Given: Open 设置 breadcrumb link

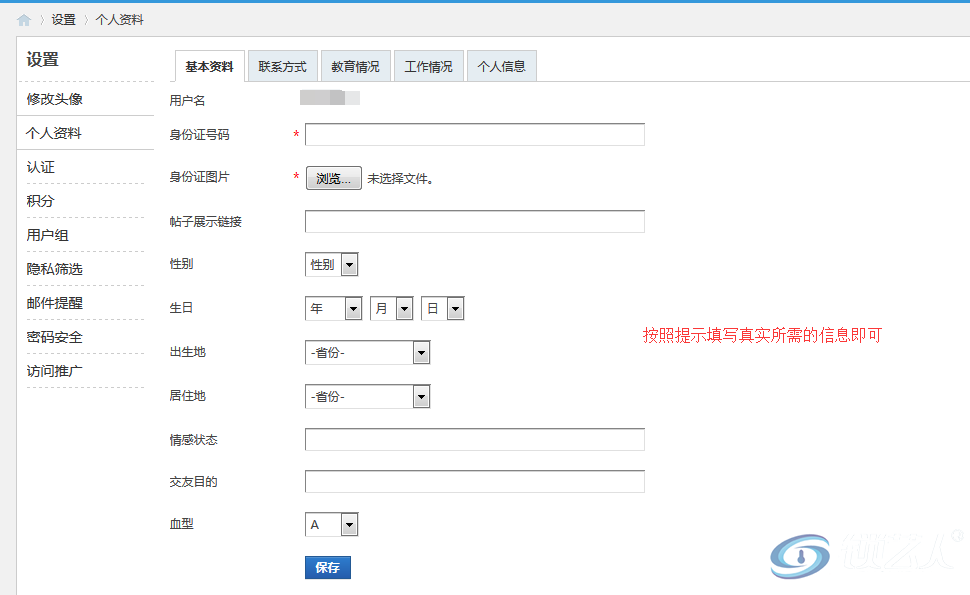Looking at the screenshot, I should click(63, 20).
